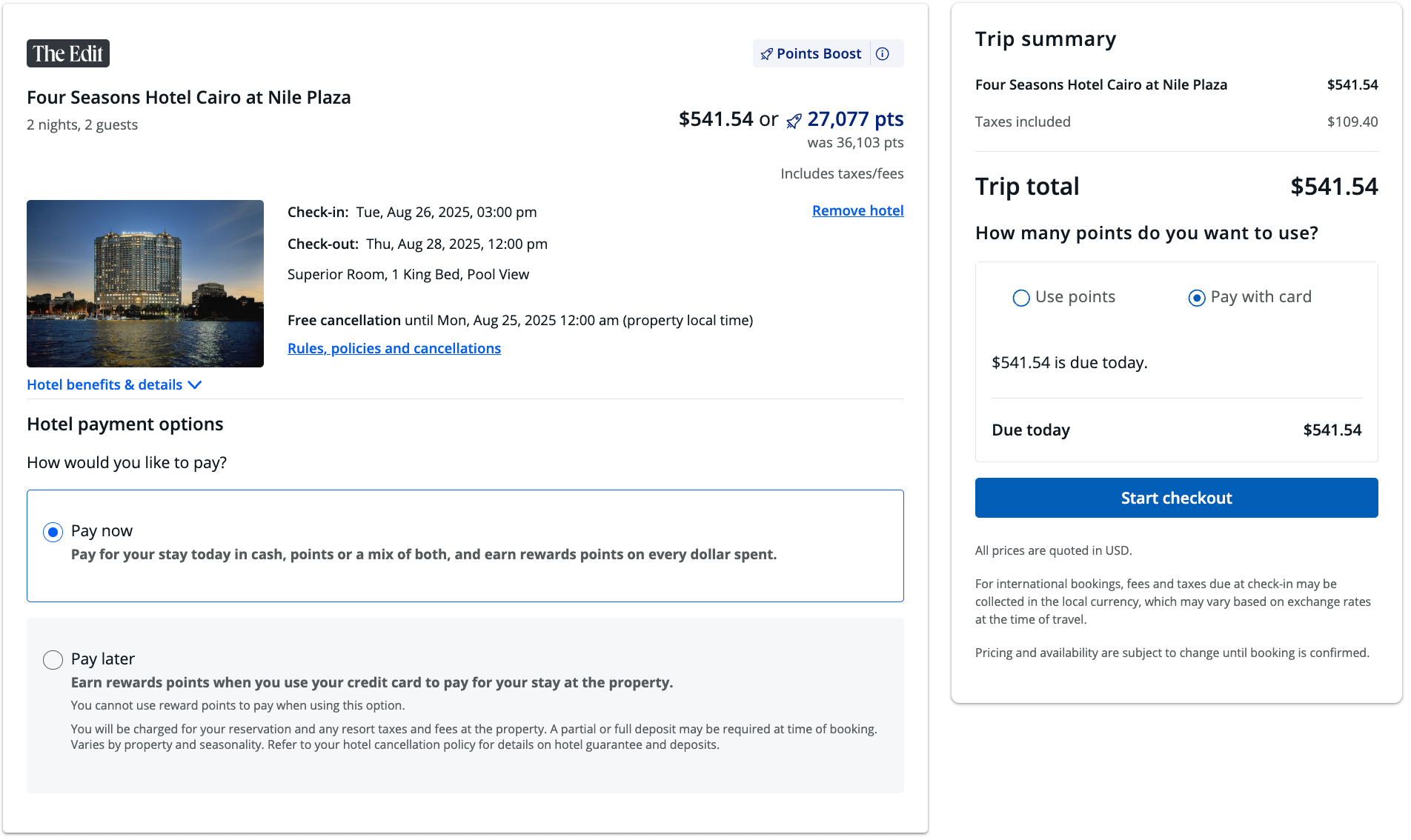1411x840 pixels.
Task: Click the 'Includes taxes/fees' text
Action: coord(842,173)
